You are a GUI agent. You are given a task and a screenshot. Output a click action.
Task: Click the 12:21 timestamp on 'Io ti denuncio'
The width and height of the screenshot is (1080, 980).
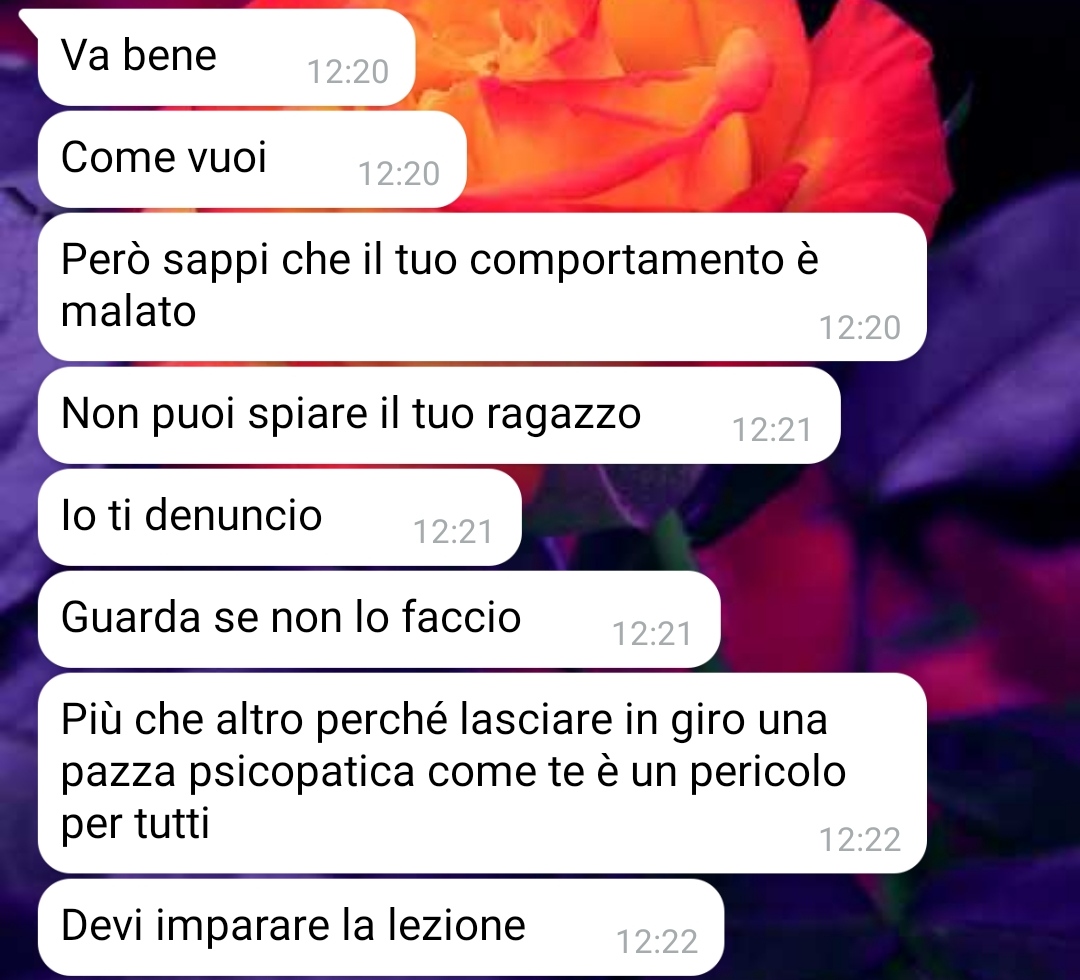(x=453, y=532)
